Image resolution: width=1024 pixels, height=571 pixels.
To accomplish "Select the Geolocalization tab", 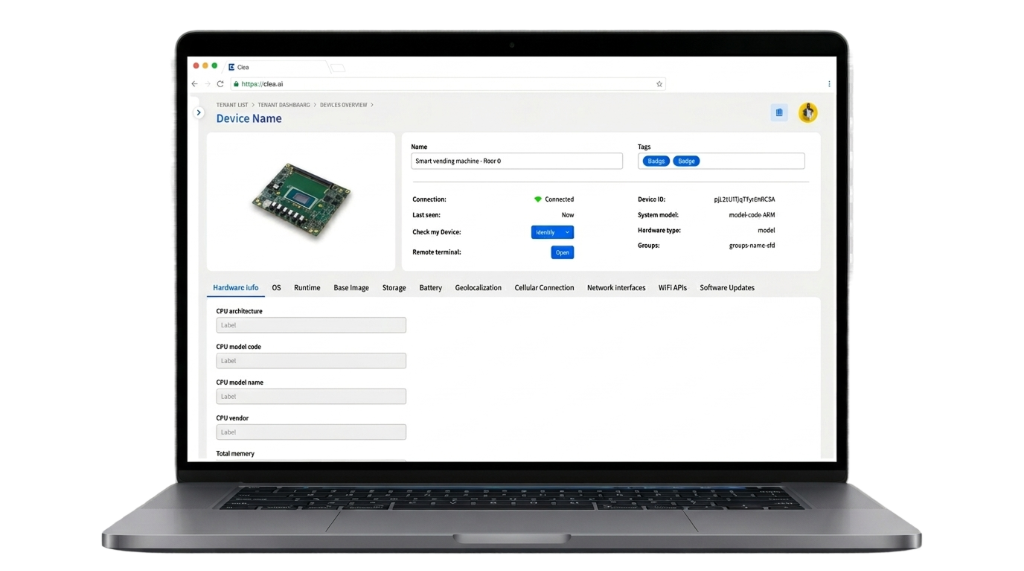I will pos(478,288).
